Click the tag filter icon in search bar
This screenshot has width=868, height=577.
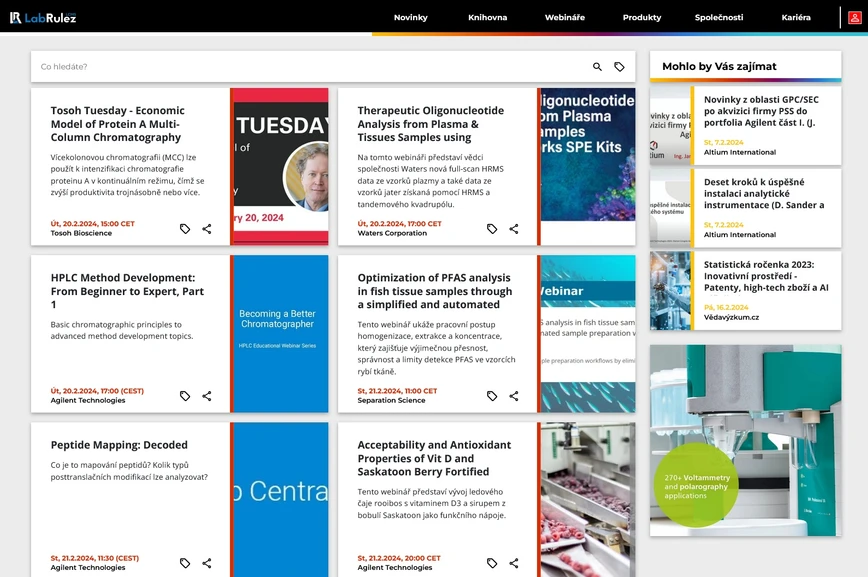click(x=619, y=66)
